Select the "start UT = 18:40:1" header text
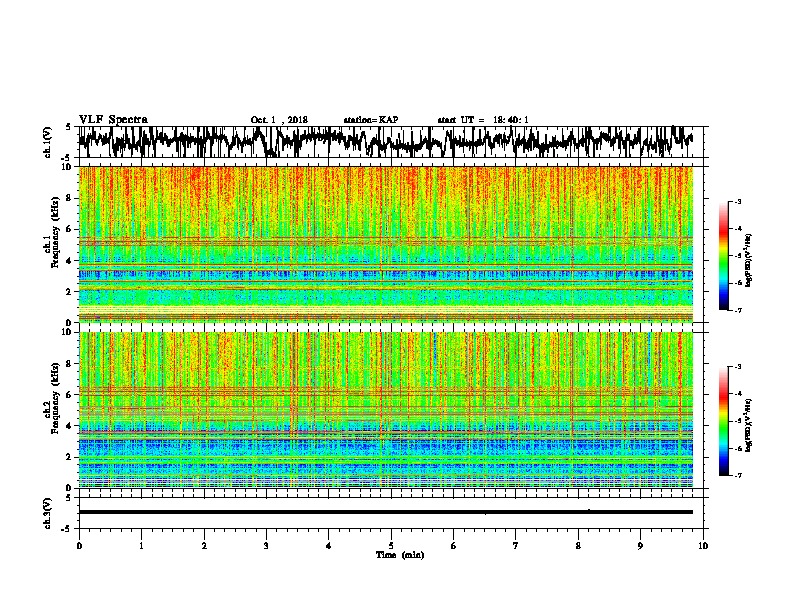 pos(483,120)
